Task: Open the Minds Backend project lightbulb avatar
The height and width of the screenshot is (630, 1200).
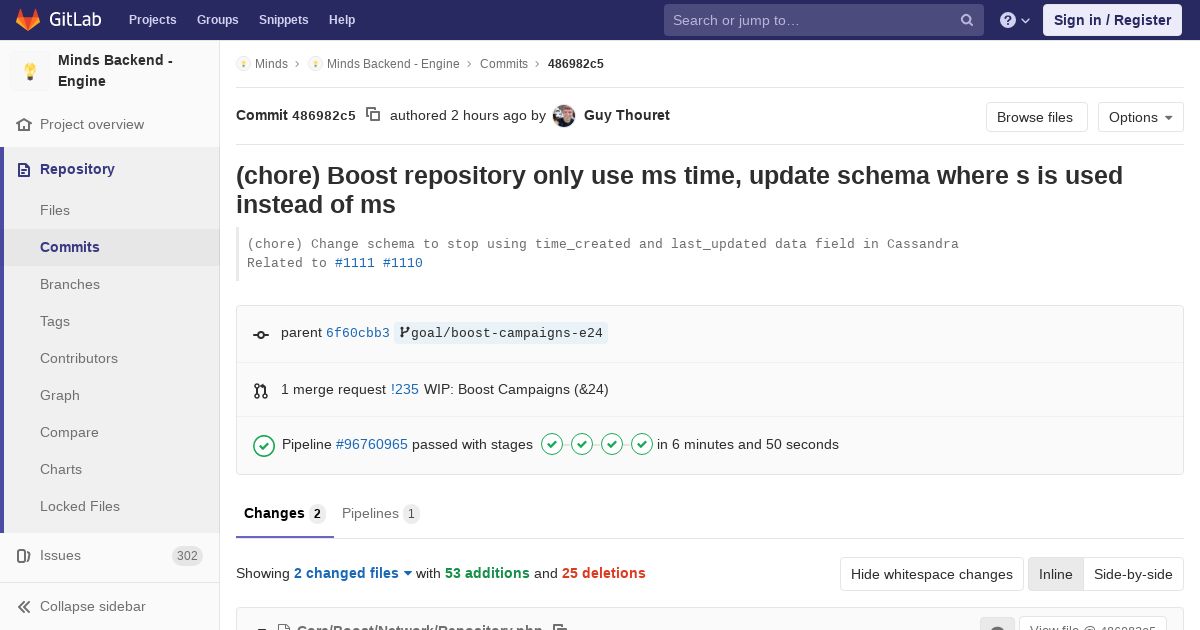Action: 30,71
